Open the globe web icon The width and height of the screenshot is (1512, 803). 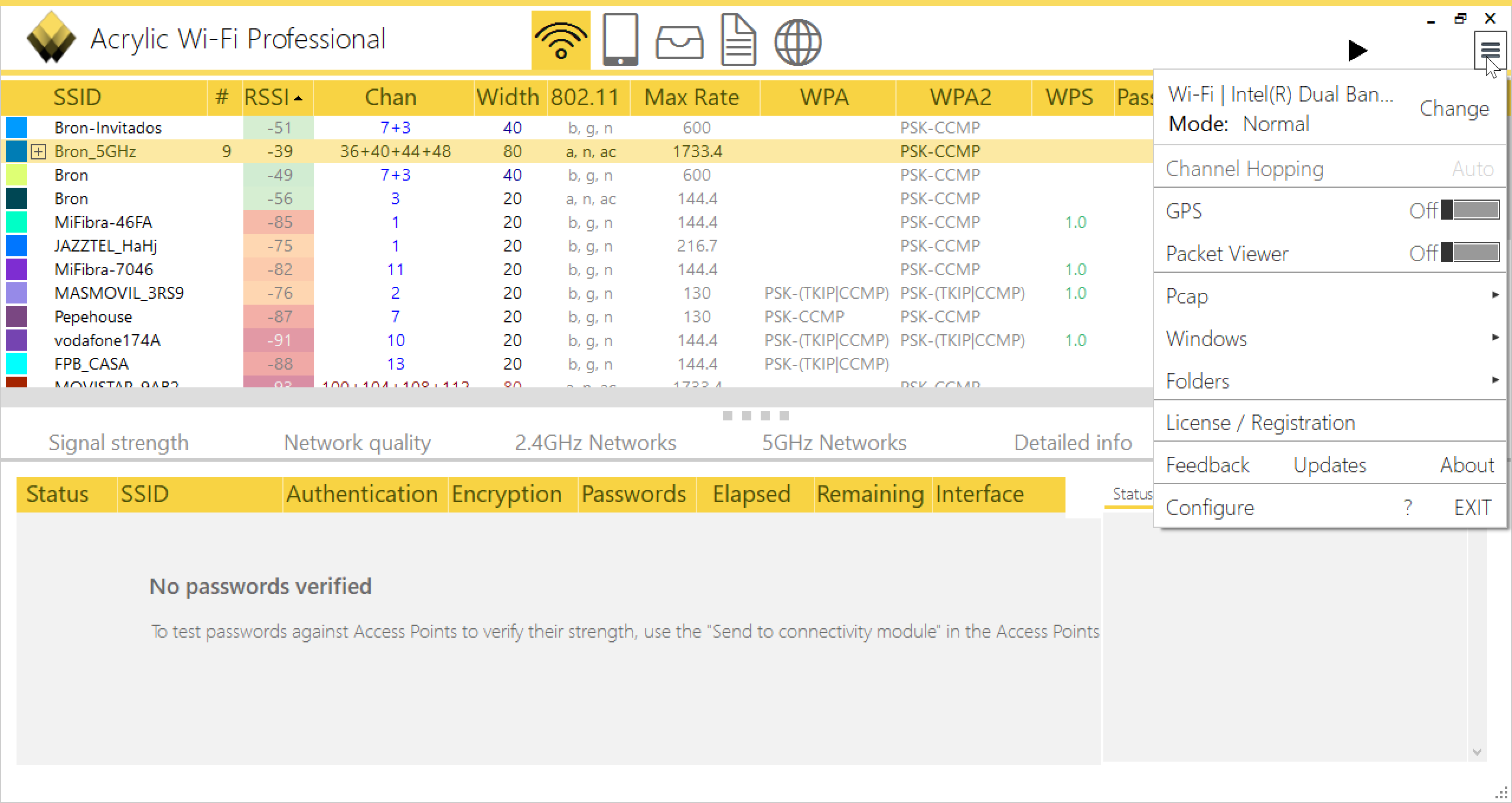click(x=797, y=42)
